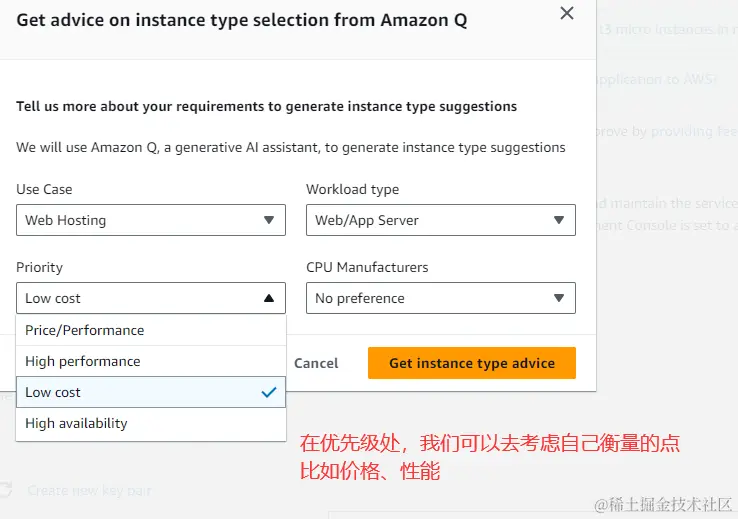The image size is (738, 519).
Task: Open the Web/App Server workload selector
Action: pos(440,220)
